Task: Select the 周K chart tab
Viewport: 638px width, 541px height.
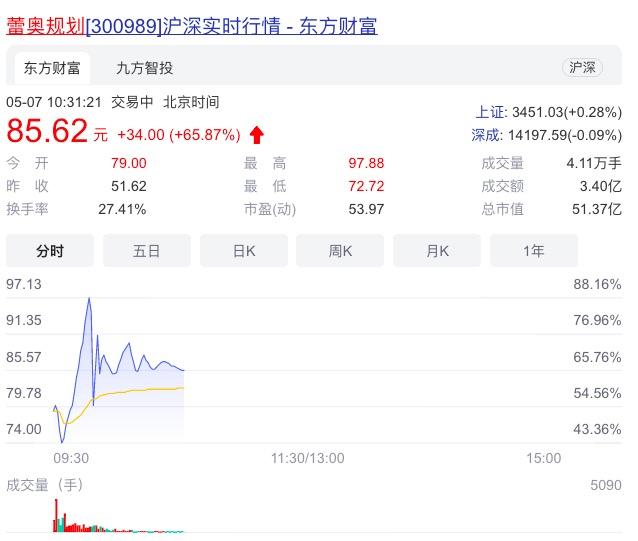Action: click(x=340, y=251)
